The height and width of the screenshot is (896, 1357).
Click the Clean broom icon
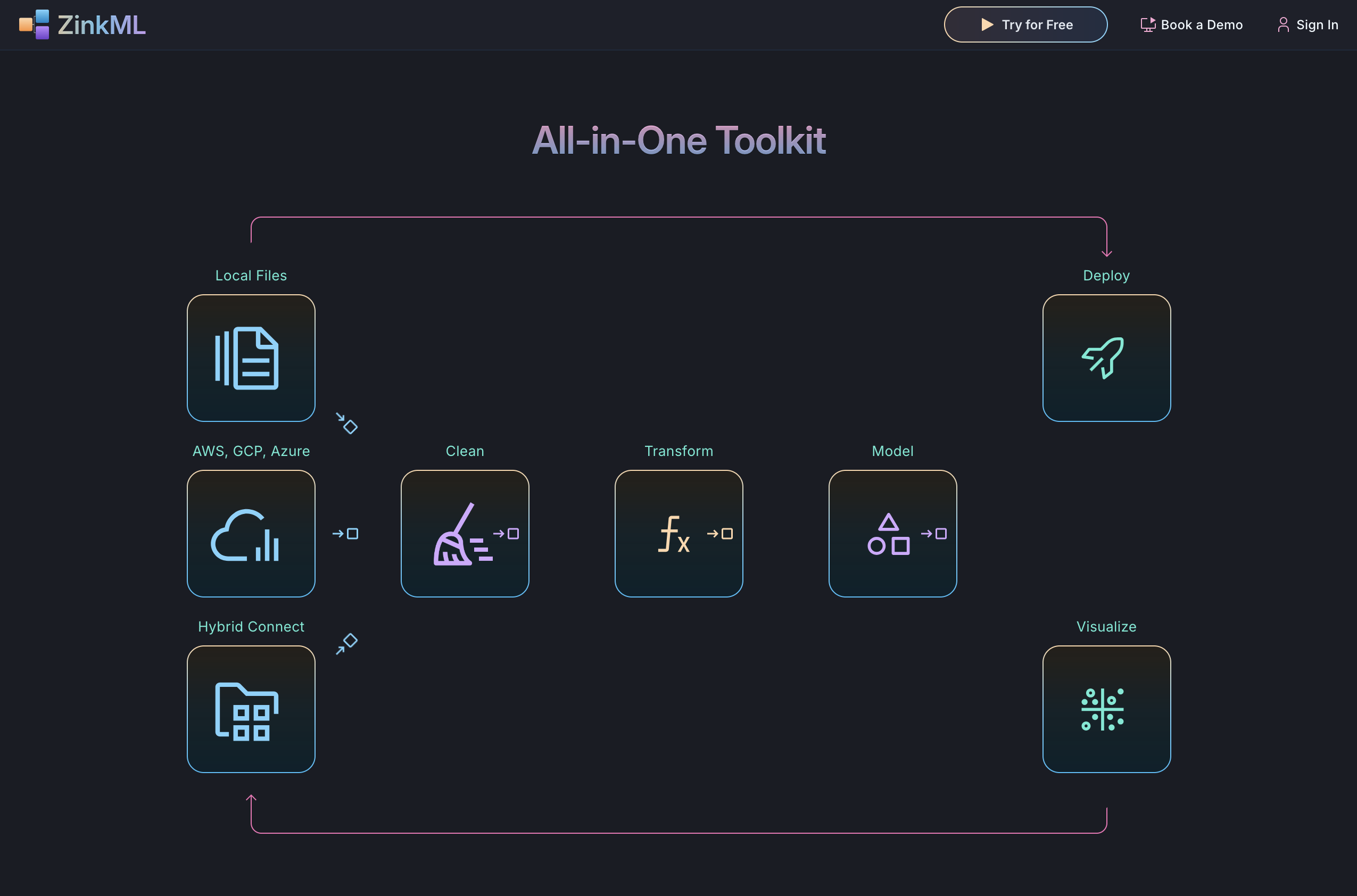(462, 535)
